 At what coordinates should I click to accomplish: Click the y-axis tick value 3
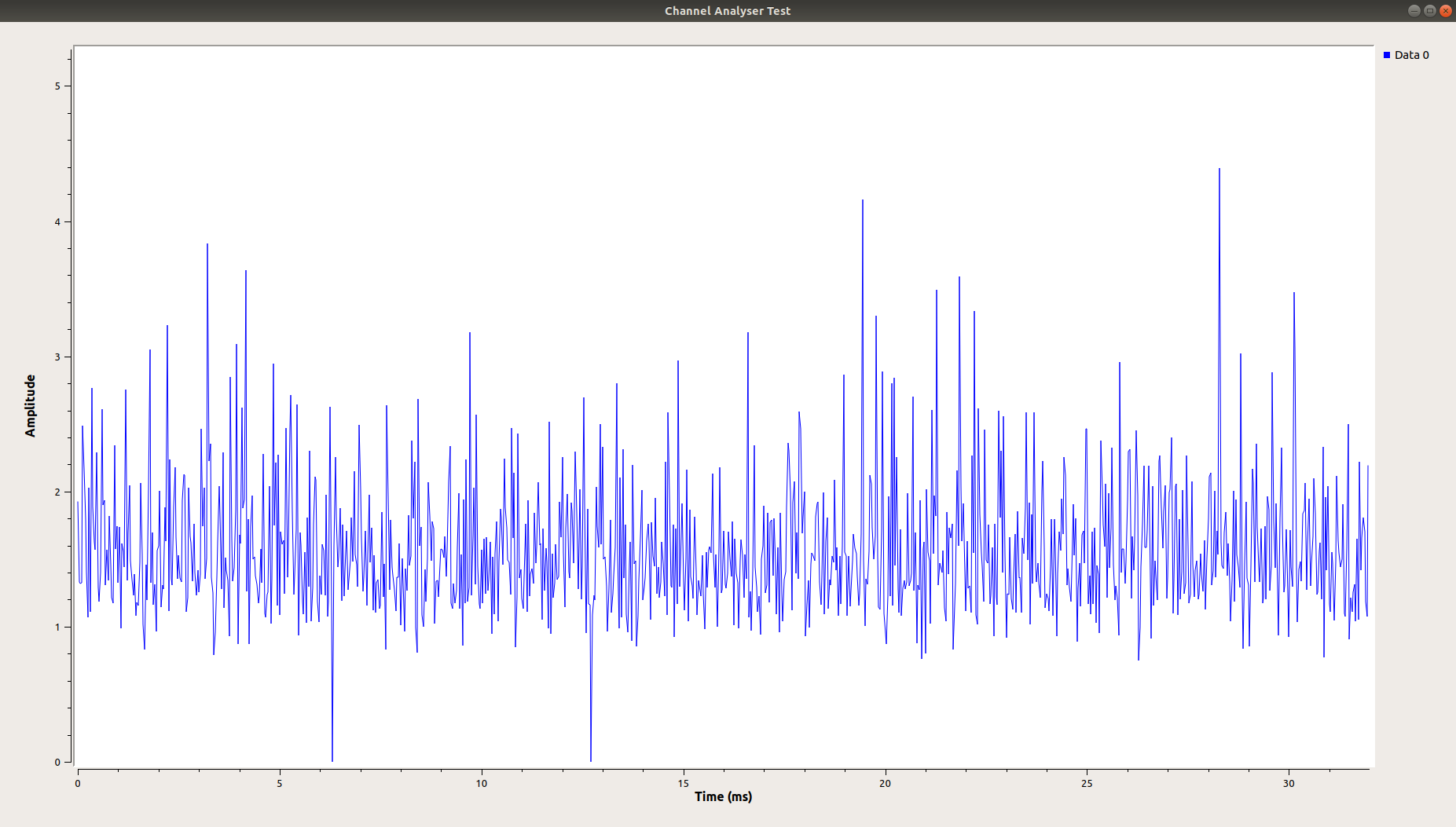[57, 357]
